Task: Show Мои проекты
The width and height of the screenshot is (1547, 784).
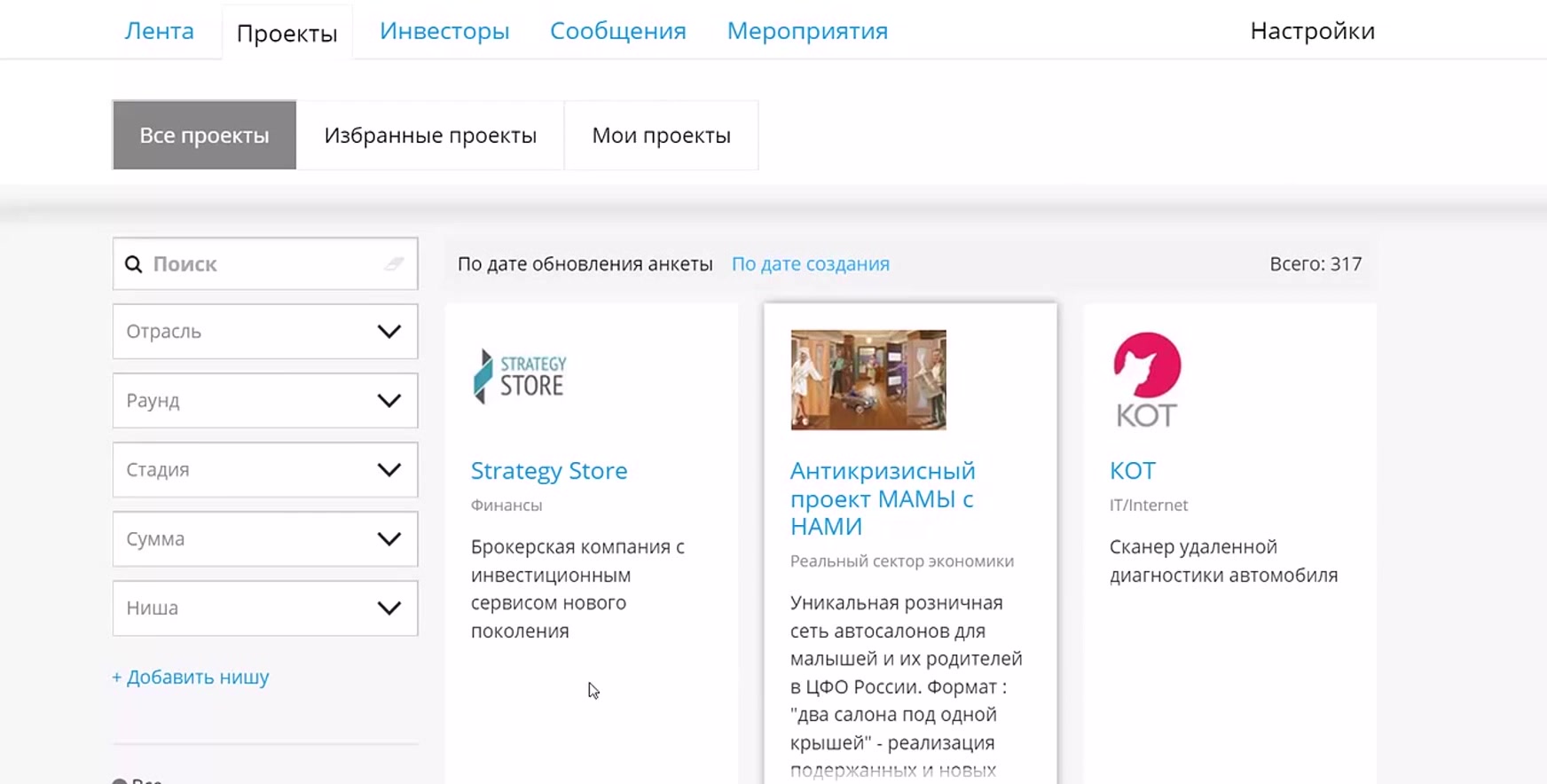Action: point(661,136)
